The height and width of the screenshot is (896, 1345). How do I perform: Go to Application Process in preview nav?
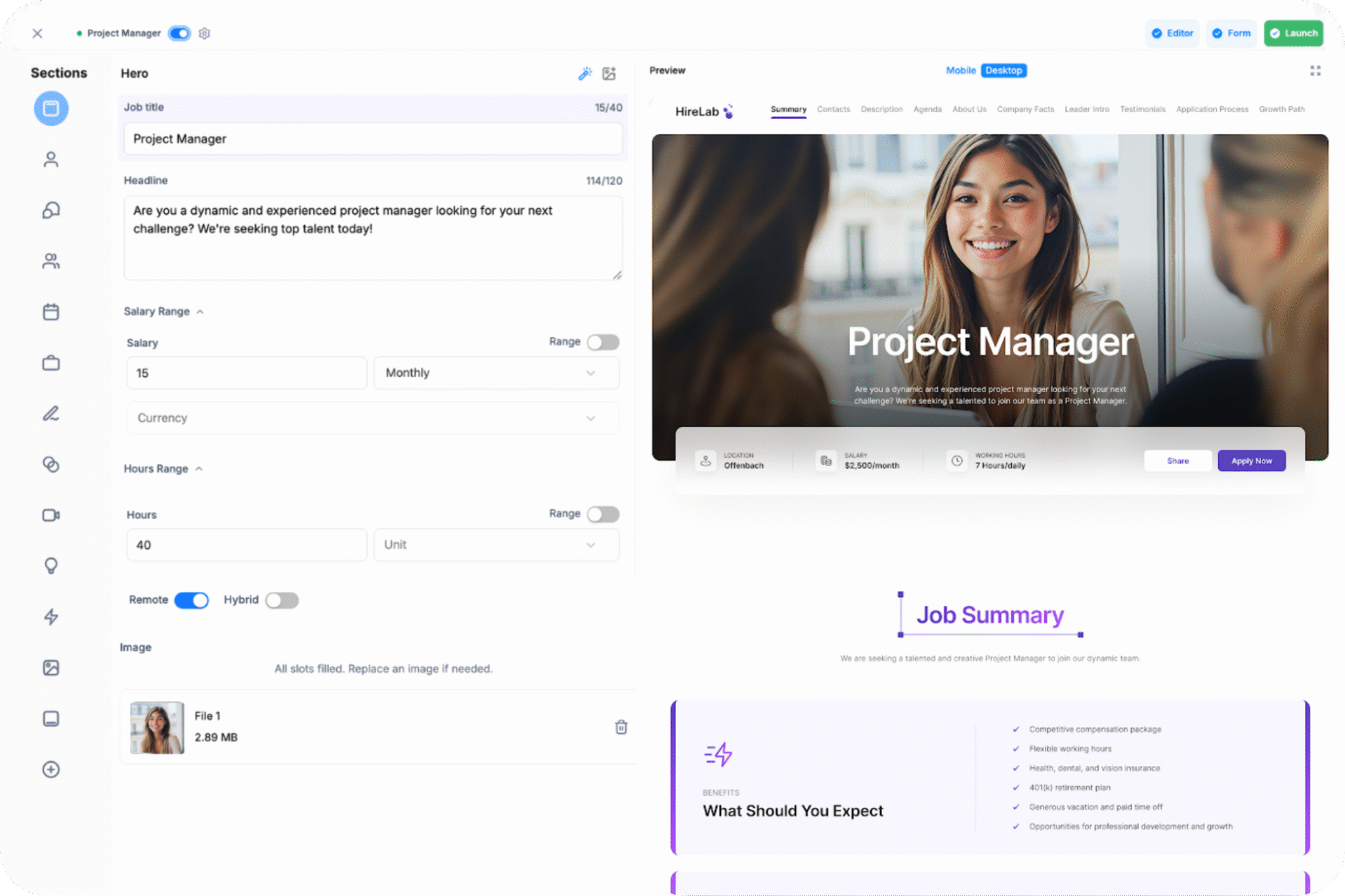click(1212, 109)
